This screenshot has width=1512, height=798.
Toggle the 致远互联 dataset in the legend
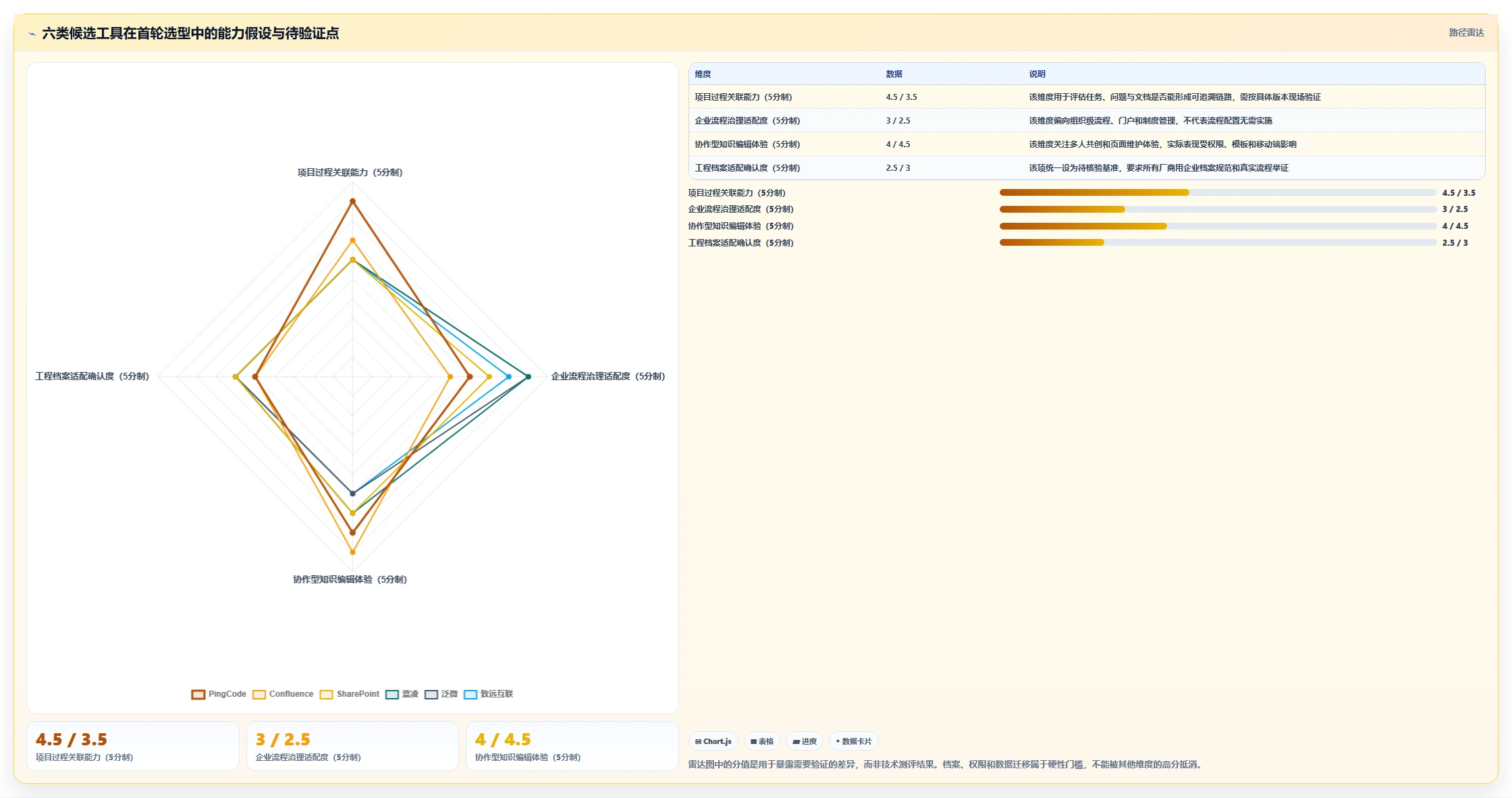tap(489, 694)
